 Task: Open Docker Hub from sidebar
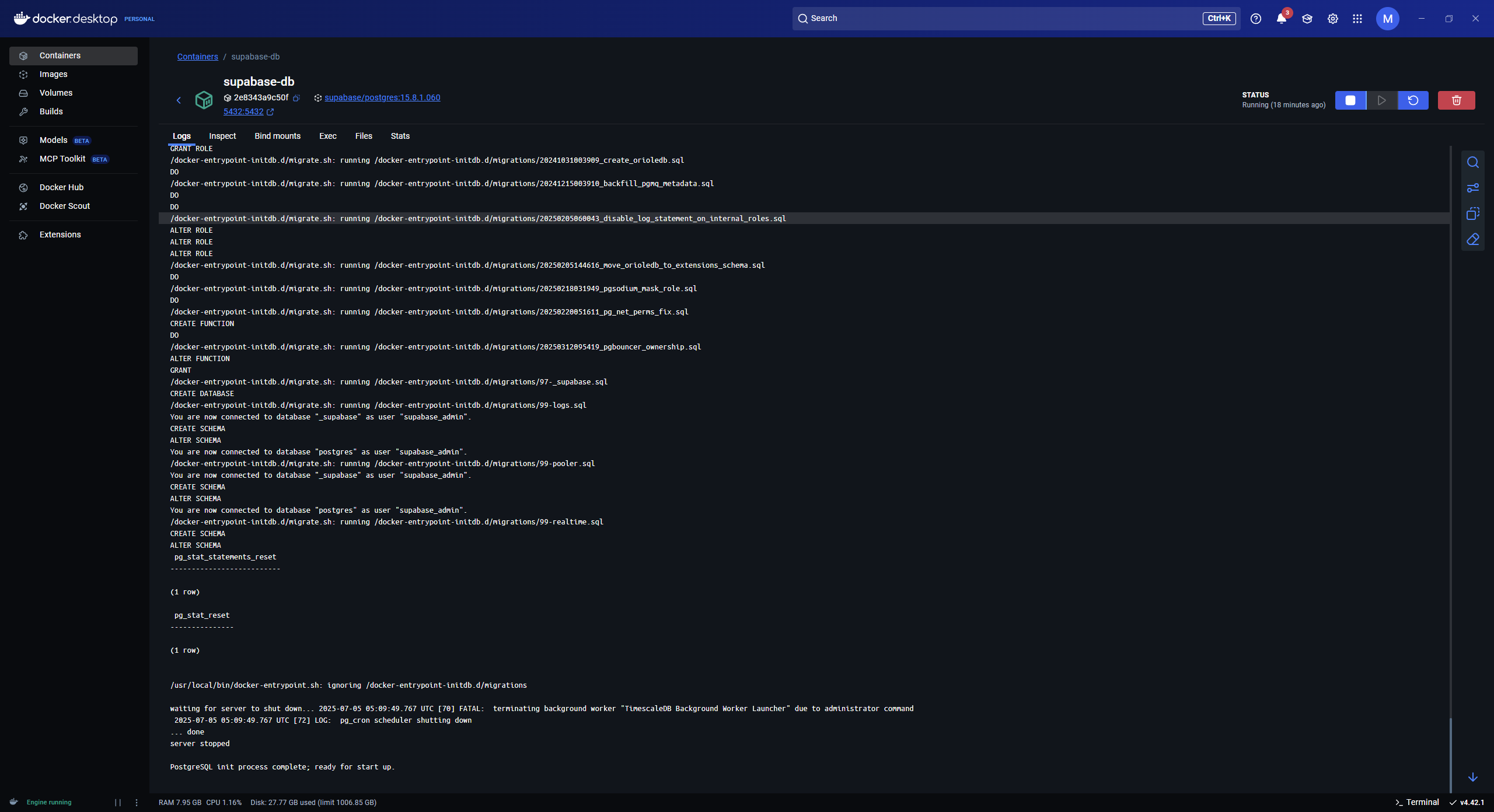point(74,187)
